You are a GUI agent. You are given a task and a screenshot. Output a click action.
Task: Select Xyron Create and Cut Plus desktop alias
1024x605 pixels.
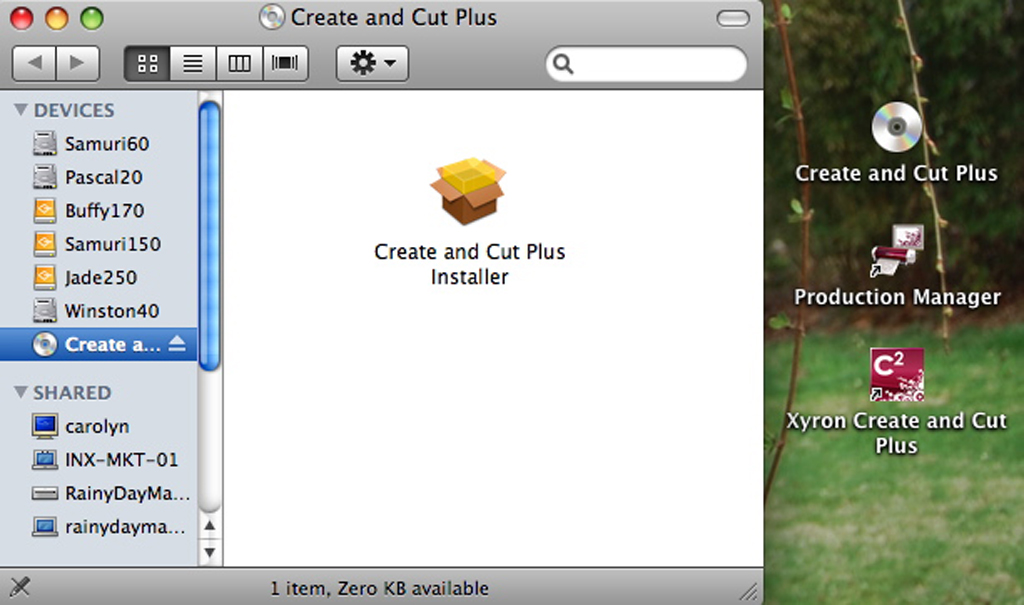pos(897,374)
